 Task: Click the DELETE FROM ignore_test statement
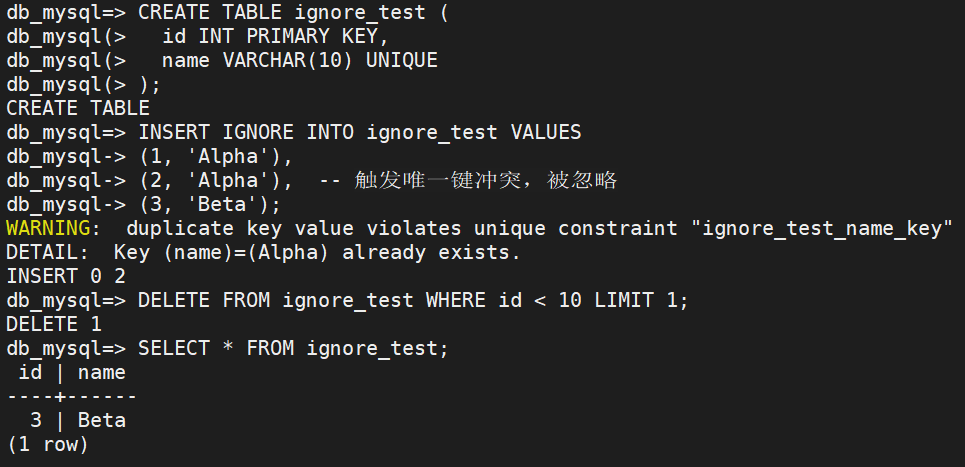(x=413, y=301)
